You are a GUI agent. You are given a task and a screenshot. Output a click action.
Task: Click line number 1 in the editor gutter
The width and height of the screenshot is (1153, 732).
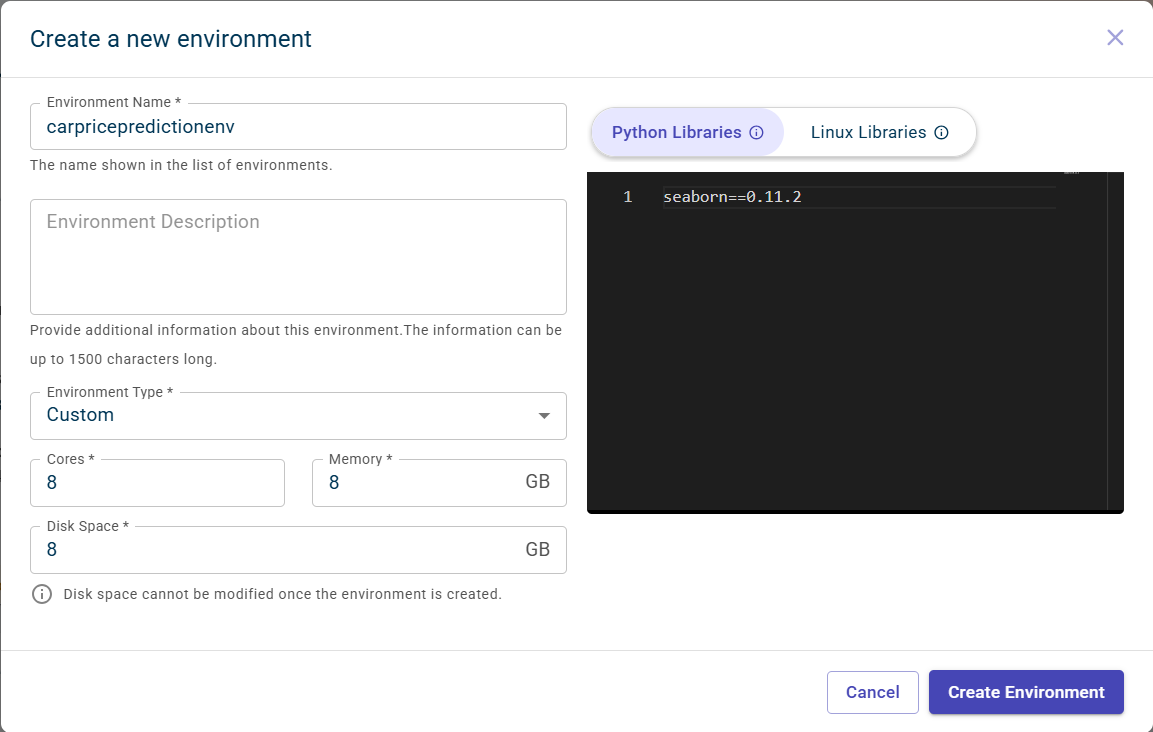pos(627,197)
